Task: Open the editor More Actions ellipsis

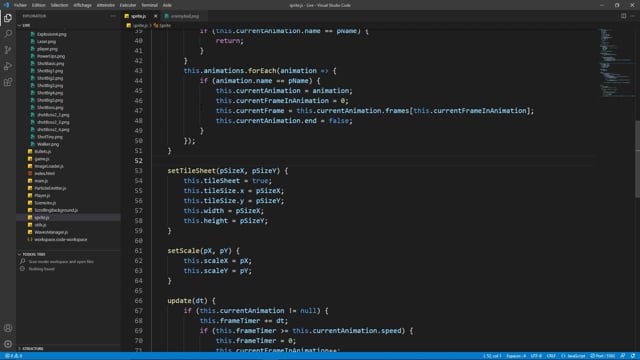Action: (633, 16)
